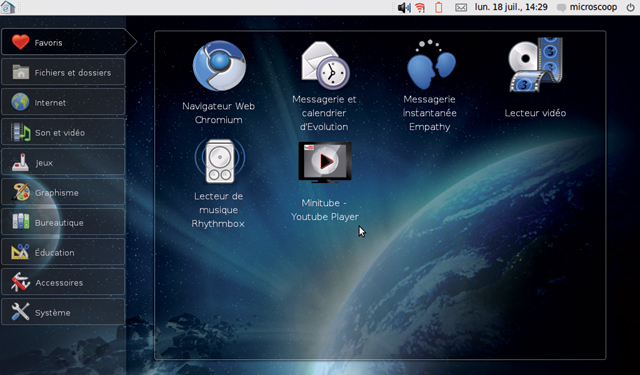Click the home icon in top-left panel

click(8, 7)
